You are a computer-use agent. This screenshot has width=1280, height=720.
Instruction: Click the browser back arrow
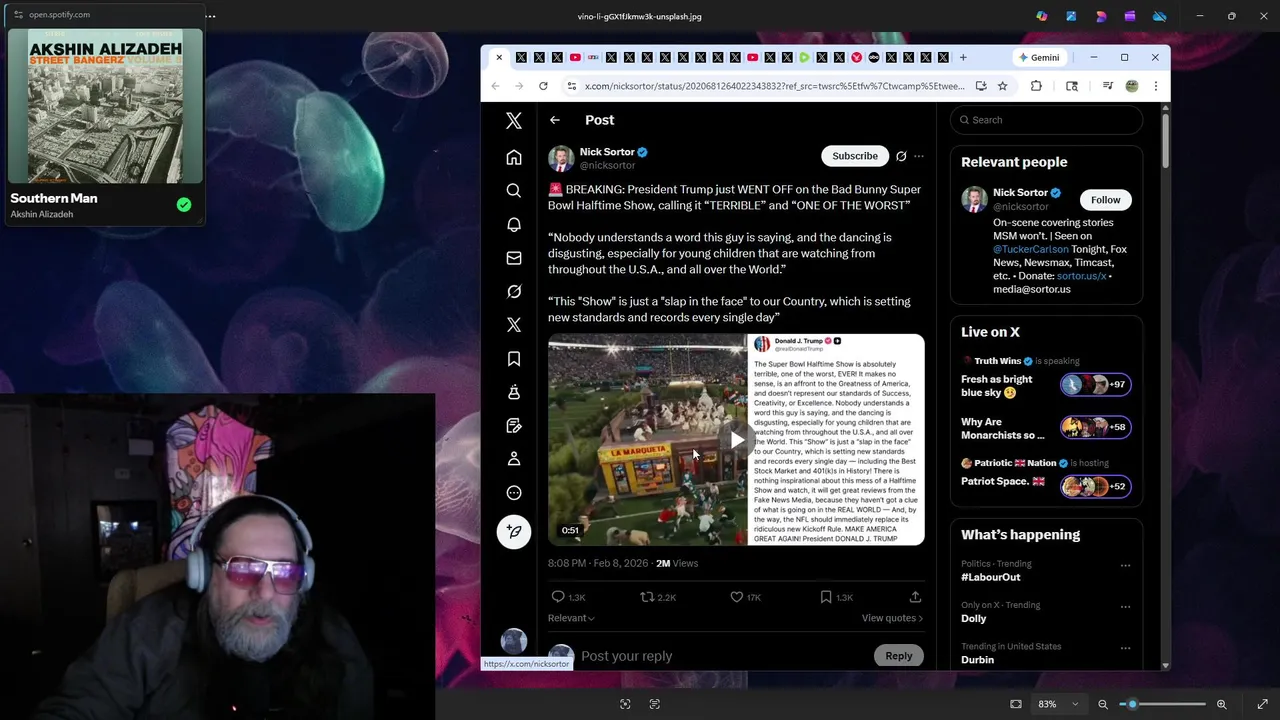pyautogui.click(x=495, y=86)
